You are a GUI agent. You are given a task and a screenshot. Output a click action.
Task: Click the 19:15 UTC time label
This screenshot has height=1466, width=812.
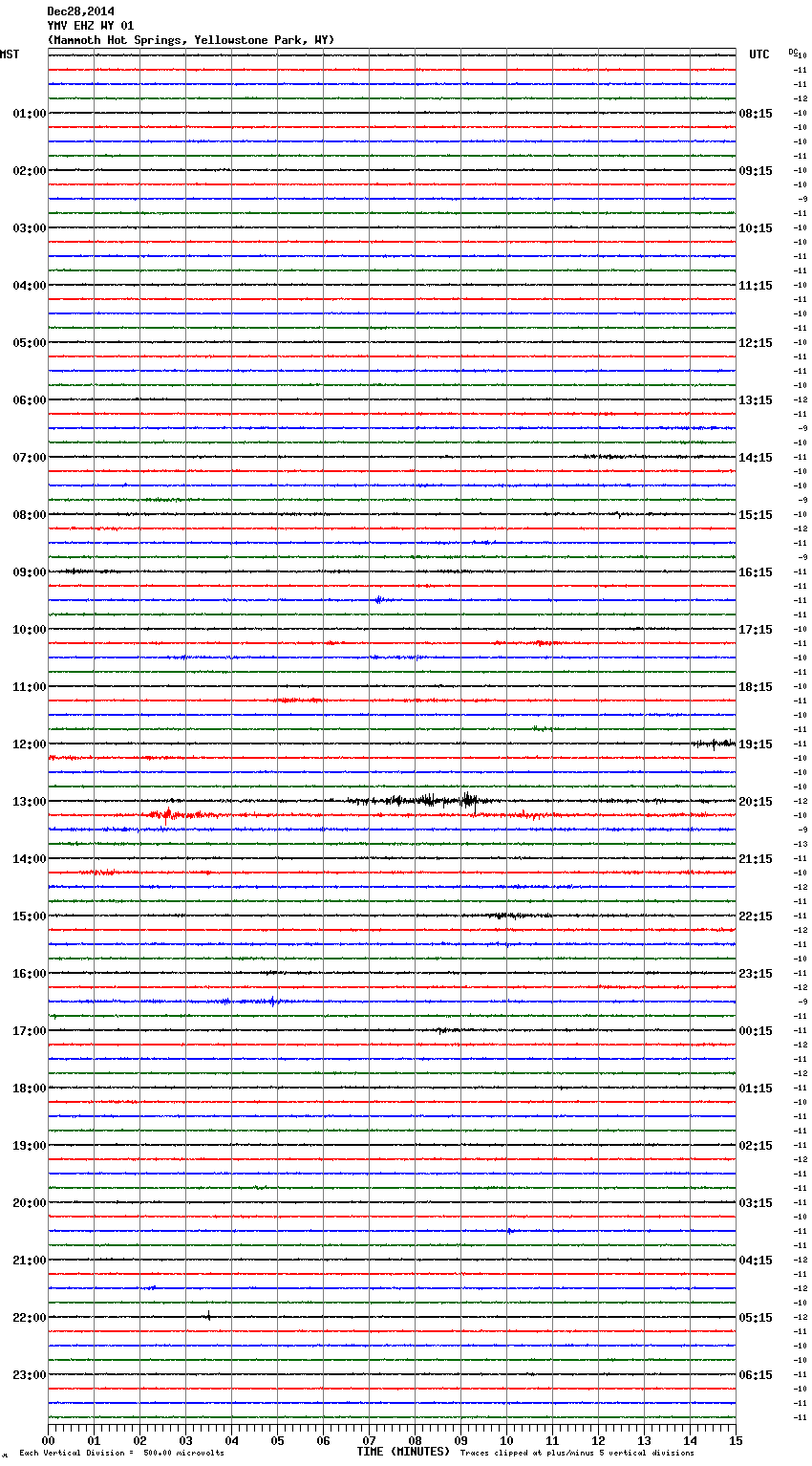click(756, 744)
